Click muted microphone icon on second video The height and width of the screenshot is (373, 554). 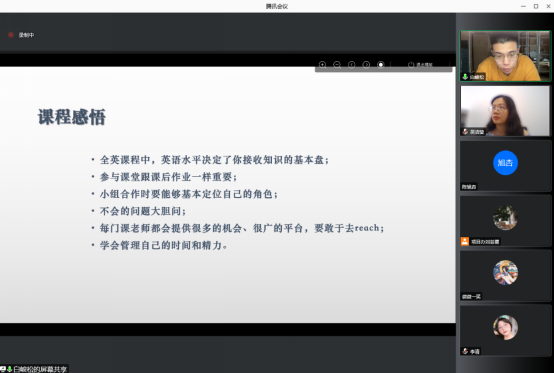click(465, 132)
